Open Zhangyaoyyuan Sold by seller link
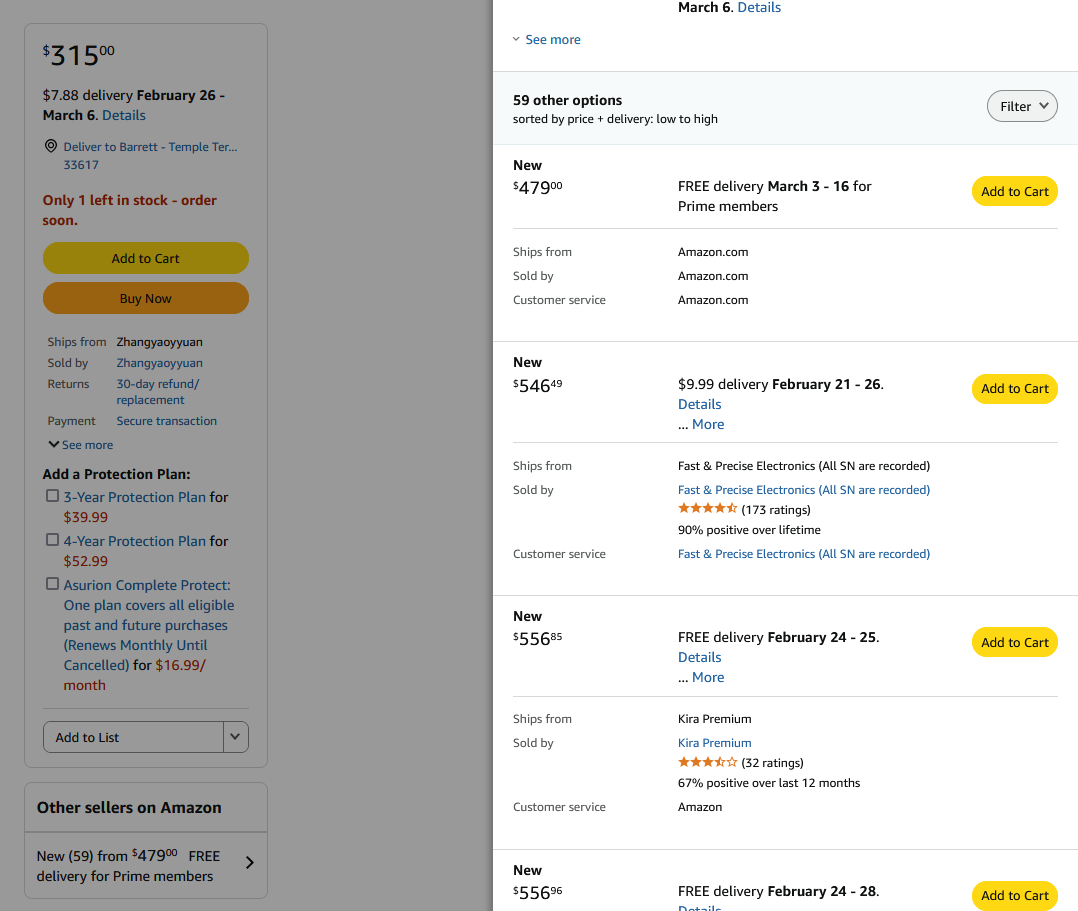Image resolution: width=1078 pixels, height=911 pixels. (x=159, y=363)
